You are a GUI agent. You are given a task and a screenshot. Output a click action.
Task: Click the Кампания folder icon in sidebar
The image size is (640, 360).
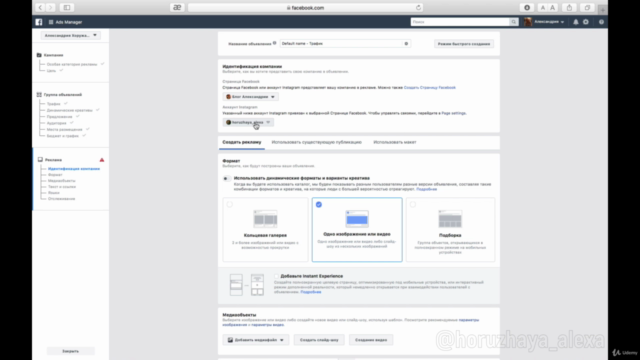pos(39,55)
